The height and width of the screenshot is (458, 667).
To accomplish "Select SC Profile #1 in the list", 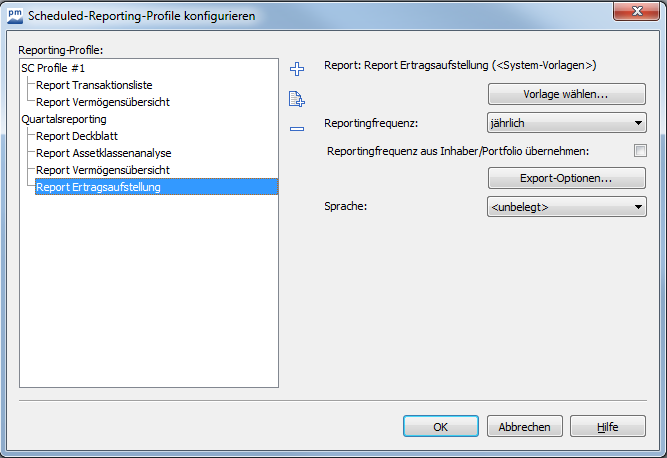I will pyautogui.click(x=54, y=68).
